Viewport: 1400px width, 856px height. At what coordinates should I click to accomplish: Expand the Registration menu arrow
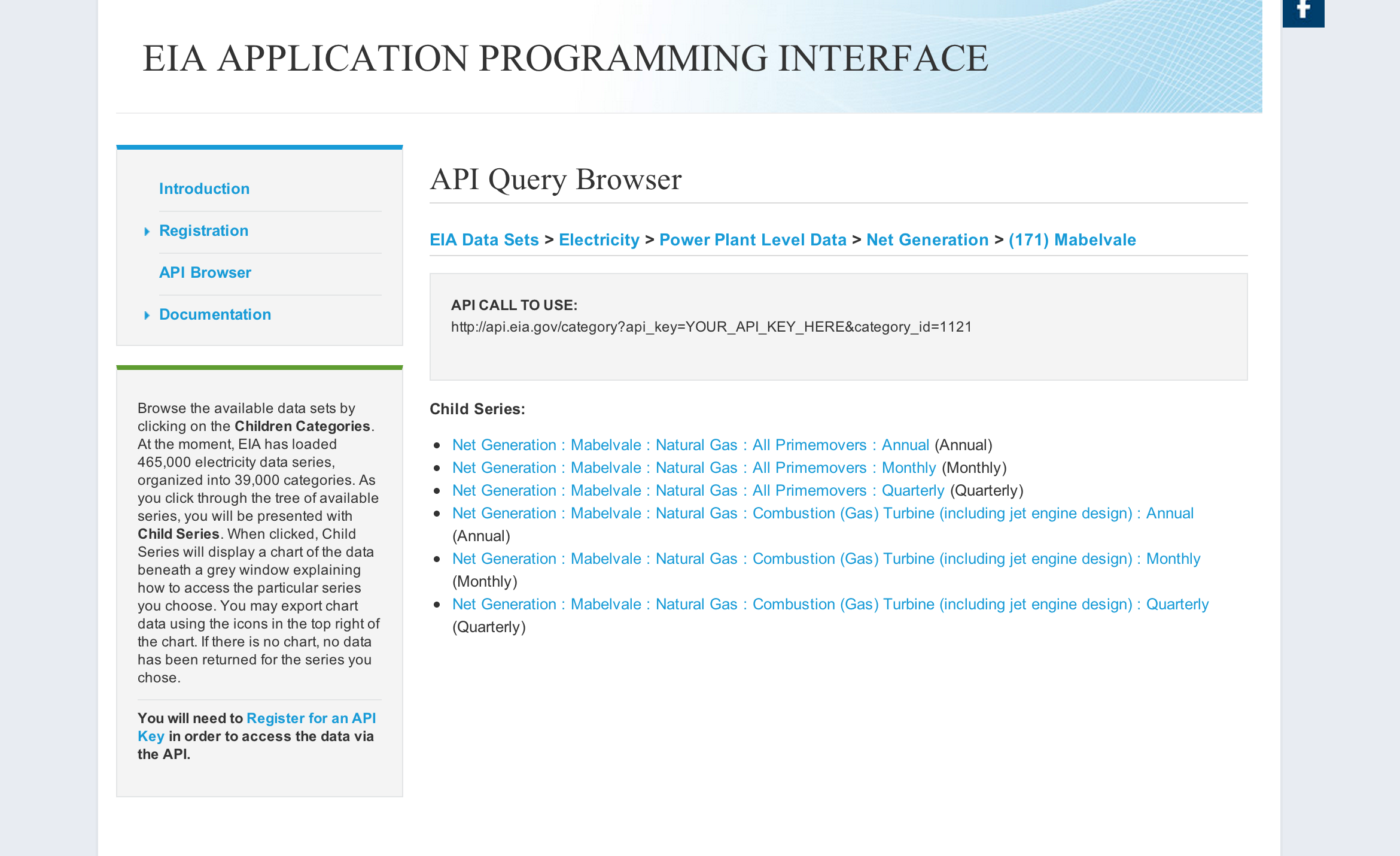pos(147,232)
